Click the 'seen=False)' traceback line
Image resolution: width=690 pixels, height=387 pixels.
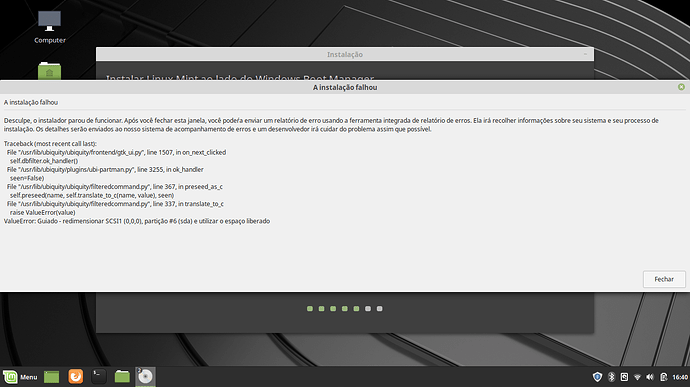coord(27,178)
